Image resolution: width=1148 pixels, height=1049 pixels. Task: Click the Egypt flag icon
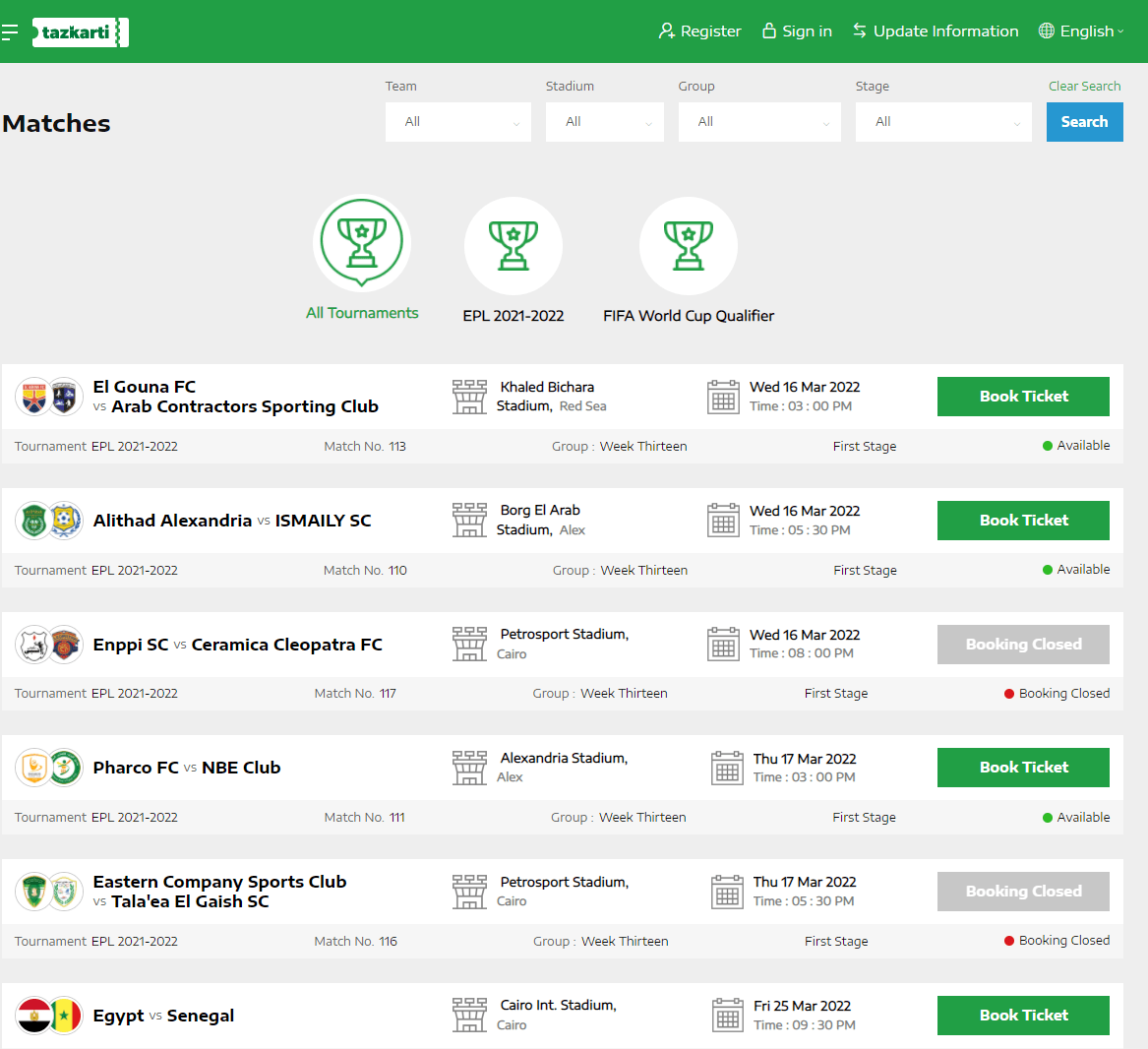(x=33, y=1016)
